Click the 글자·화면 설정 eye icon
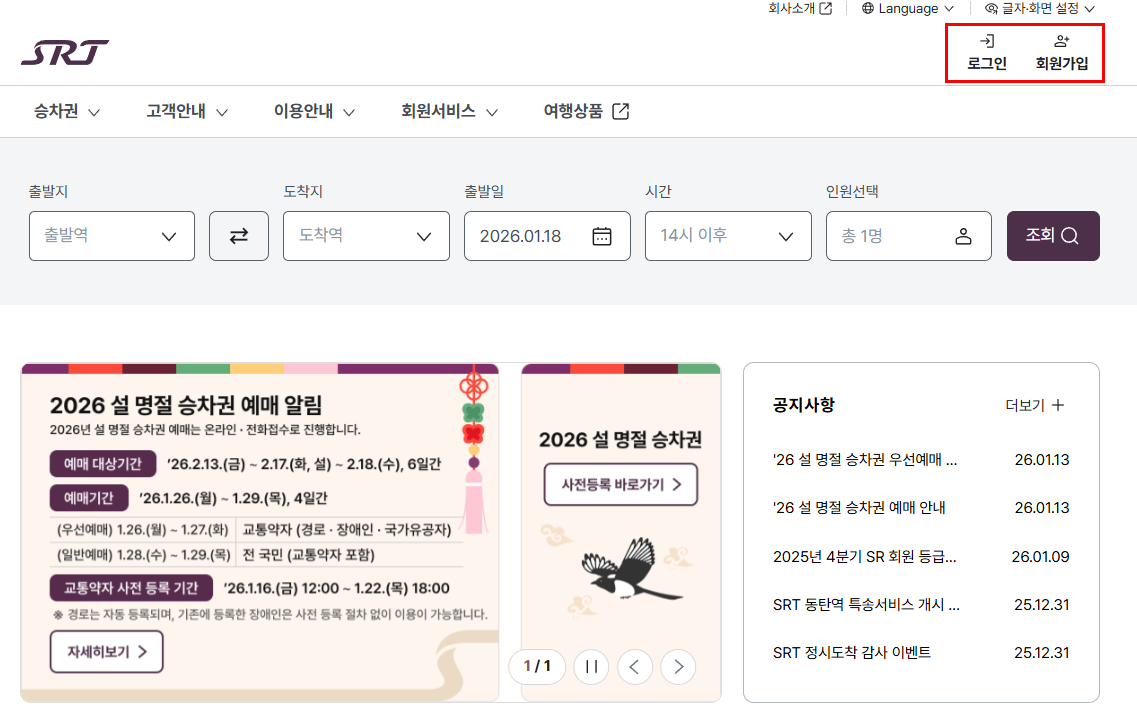The width and height of the screenshot is (1137, 720). [x=991, y=9]
